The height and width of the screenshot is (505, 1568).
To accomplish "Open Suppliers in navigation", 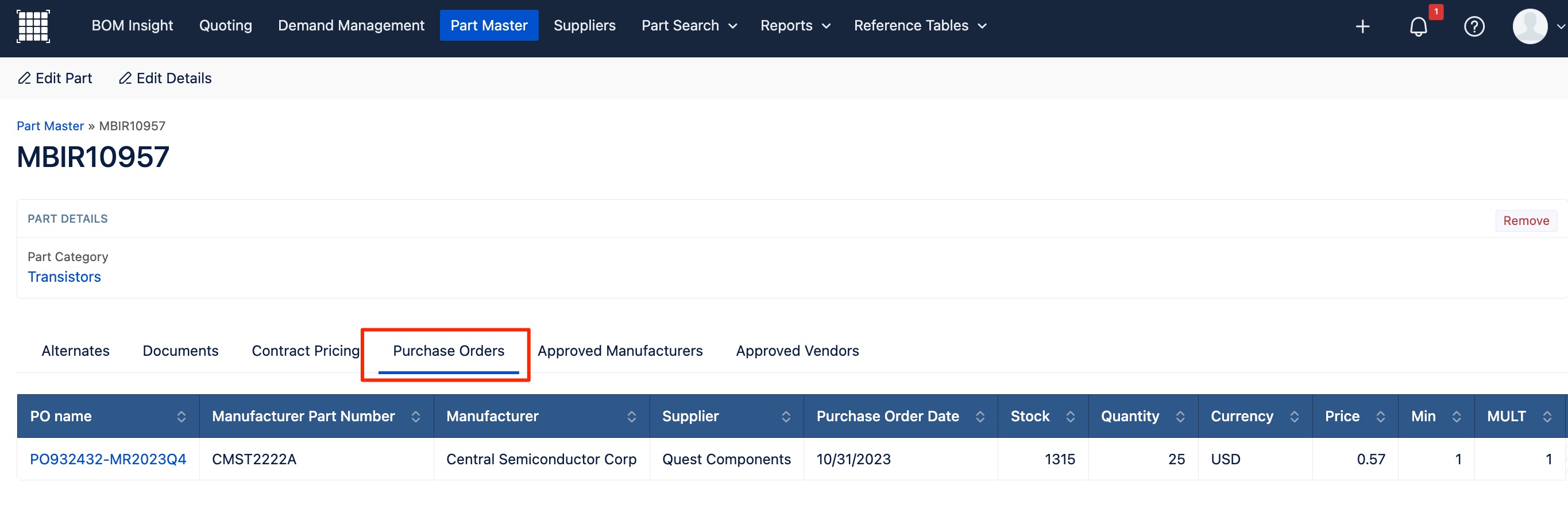I will 584,26.
